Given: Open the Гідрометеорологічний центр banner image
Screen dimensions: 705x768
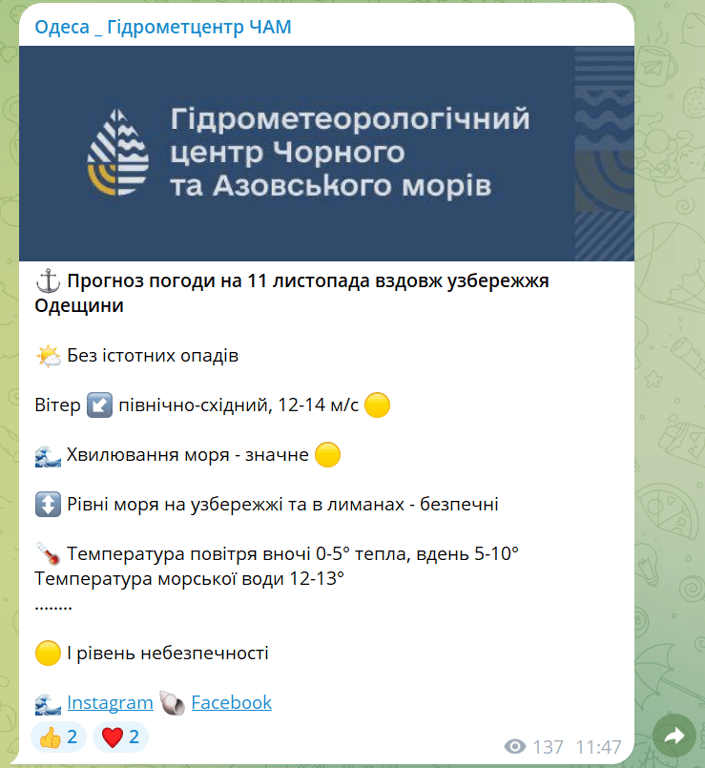Looking at the screenshot, I should click(326, 153).
